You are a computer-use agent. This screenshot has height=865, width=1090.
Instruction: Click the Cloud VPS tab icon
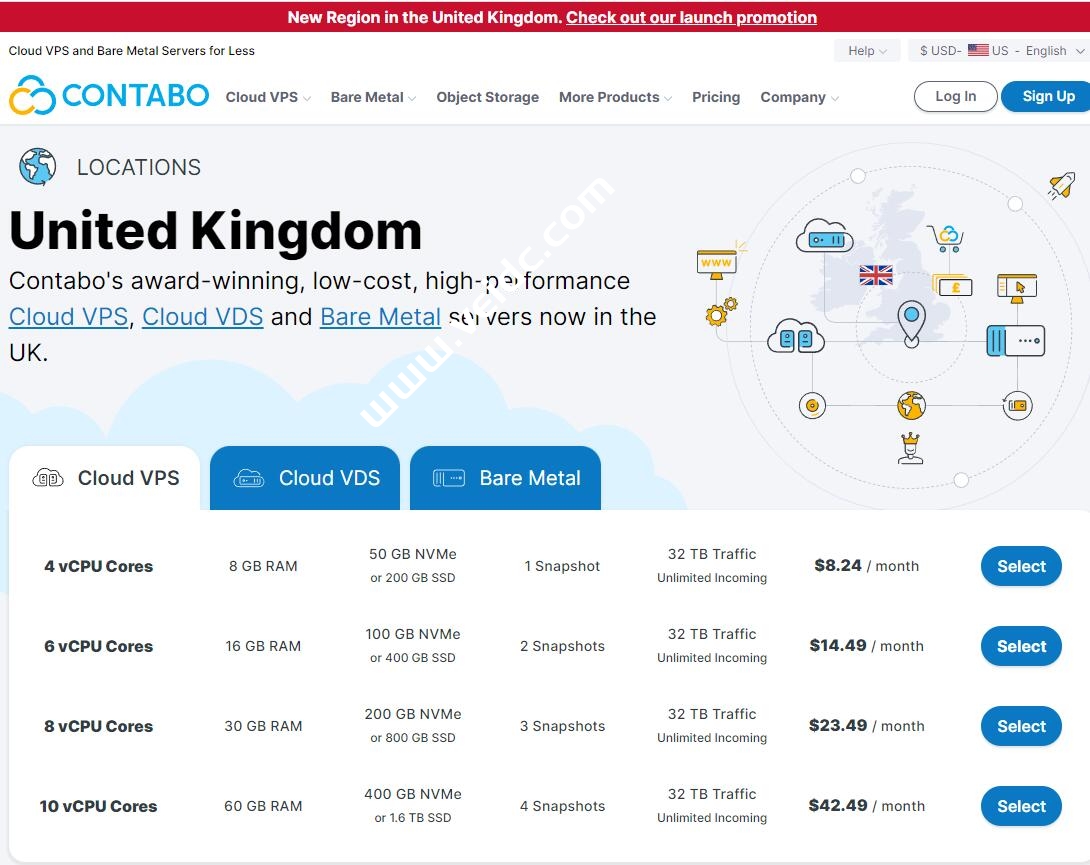(x=48, y=478)
